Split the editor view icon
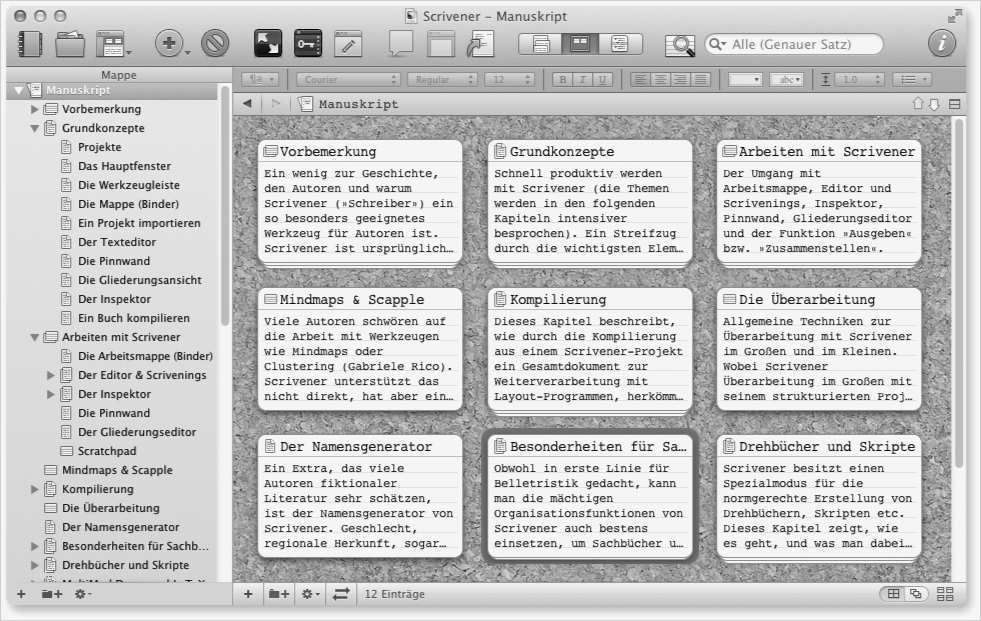The height and width of the screenshot is (621, 981). click(x=955, y=104)
